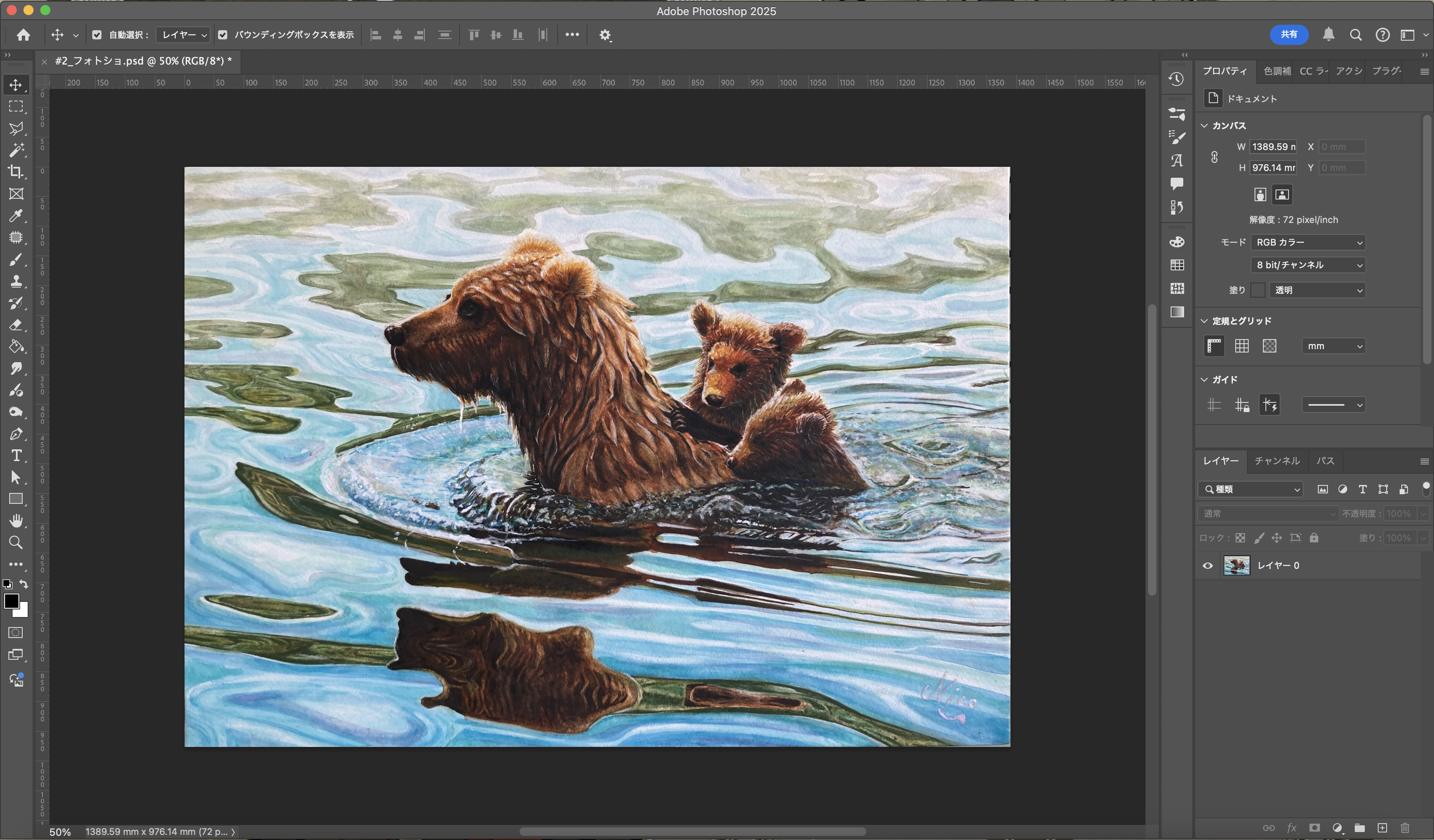Open the Comments panel speech bubble icon
The image size is (1434, 840).
[x=1176, y=184]
